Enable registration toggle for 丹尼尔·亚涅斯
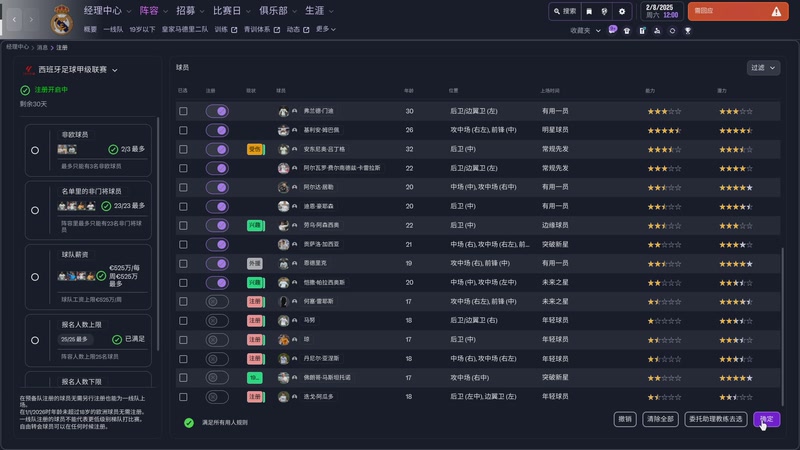Image resolution: width=800 pixels, height=450 pixels. [217, 359]
